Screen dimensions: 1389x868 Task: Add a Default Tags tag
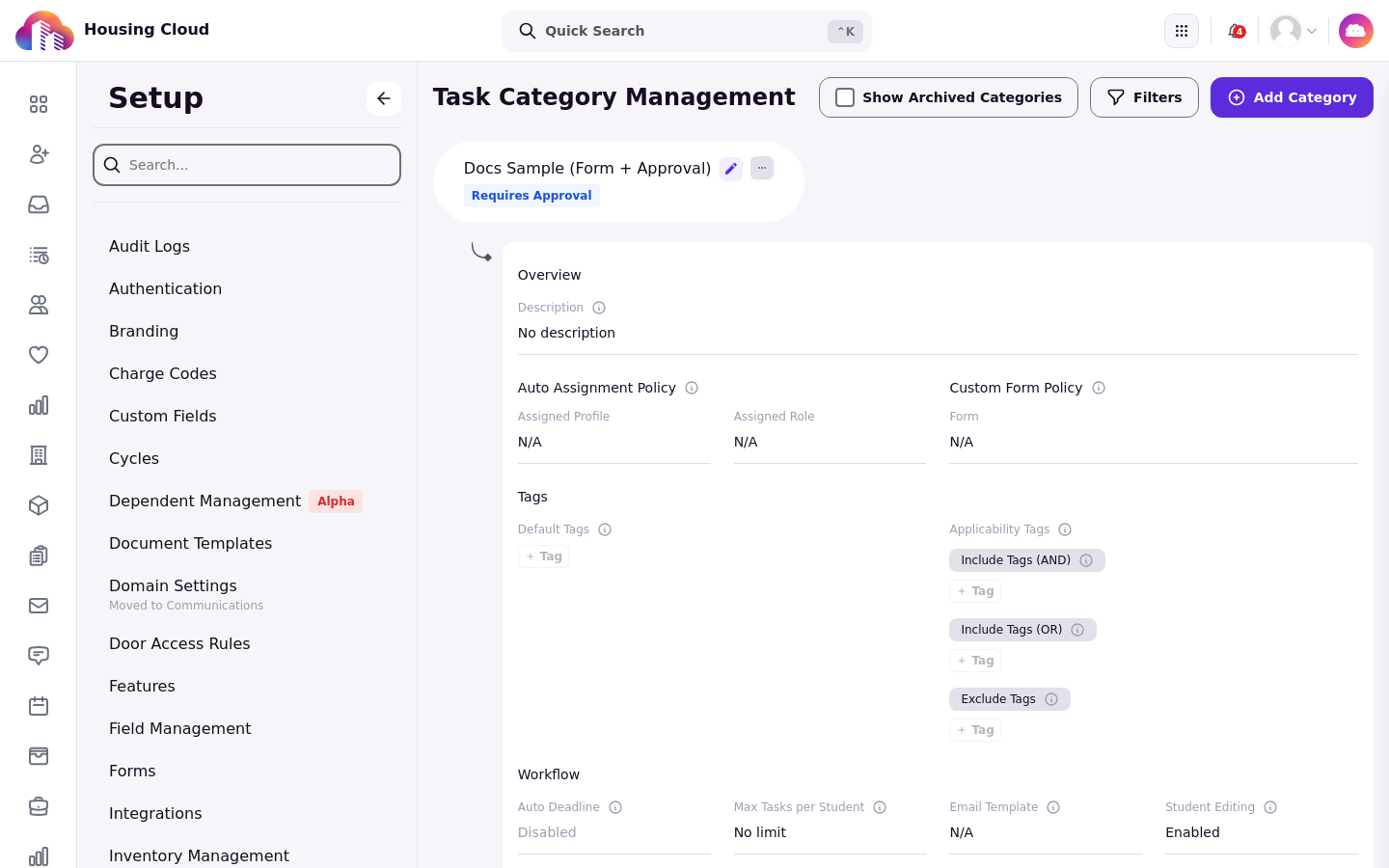544,556
